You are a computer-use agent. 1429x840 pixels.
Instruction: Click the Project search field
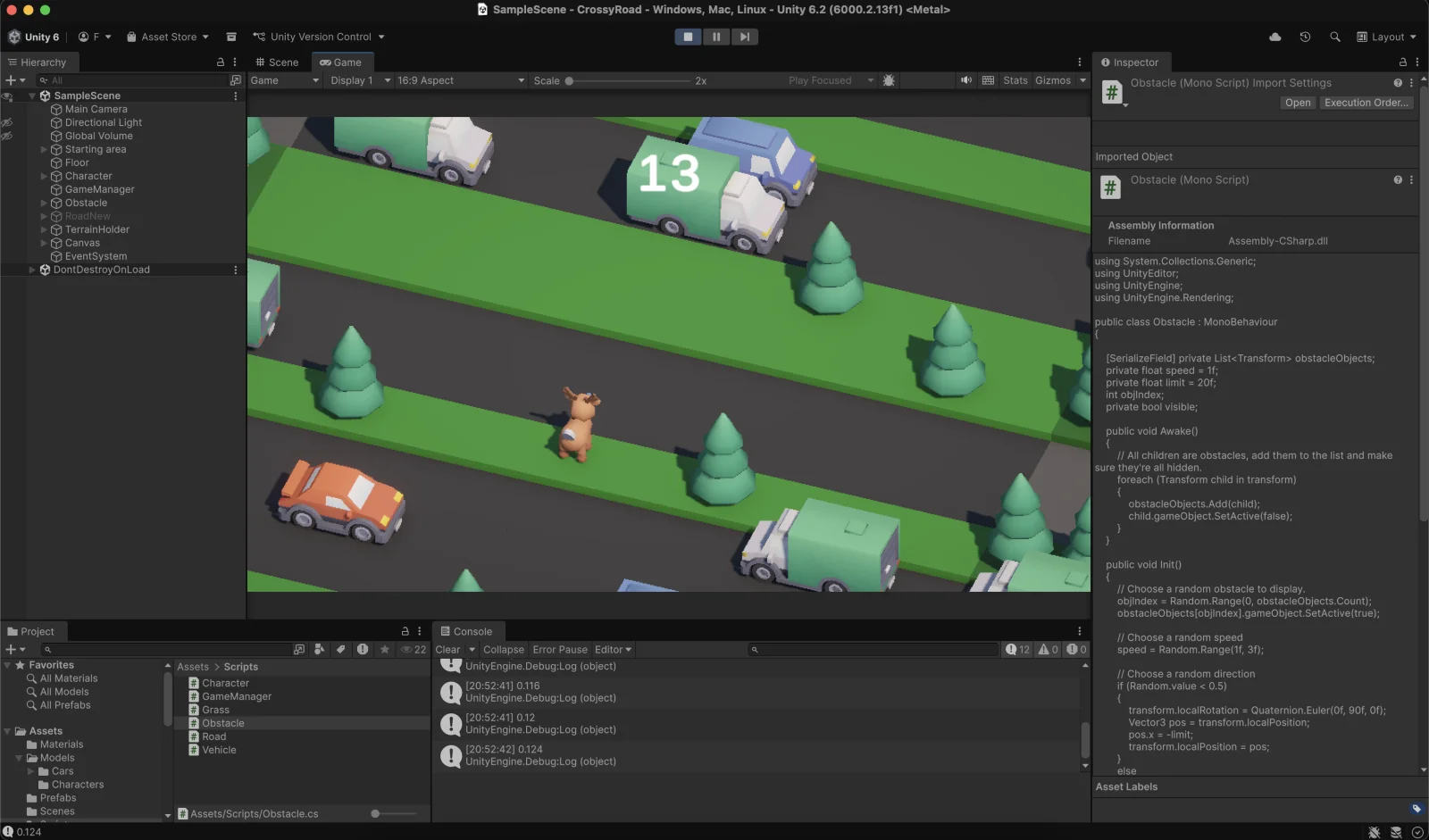(x=165, y=650)
